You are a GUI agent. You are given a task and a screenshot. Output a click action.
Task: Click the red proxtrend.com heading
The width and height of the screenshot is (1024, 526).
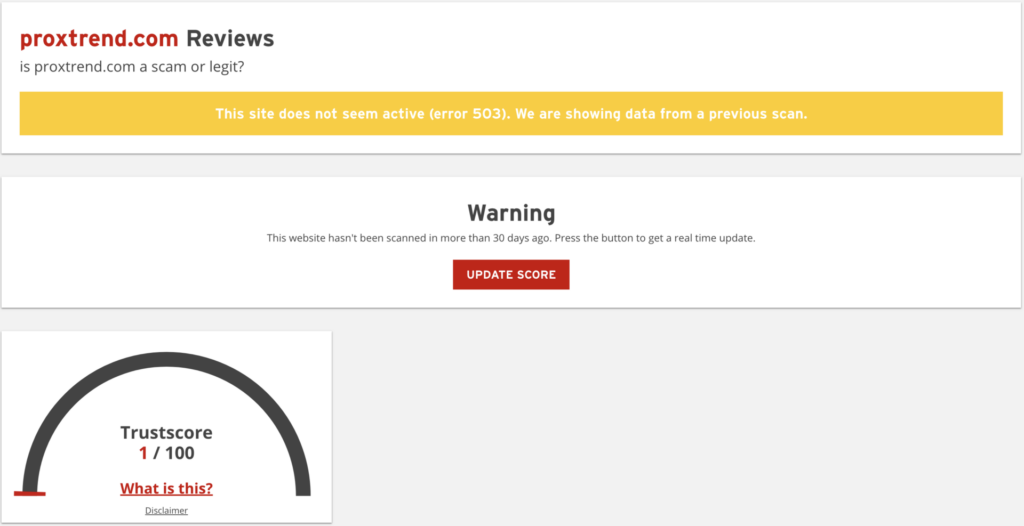[x=99, y=39]
